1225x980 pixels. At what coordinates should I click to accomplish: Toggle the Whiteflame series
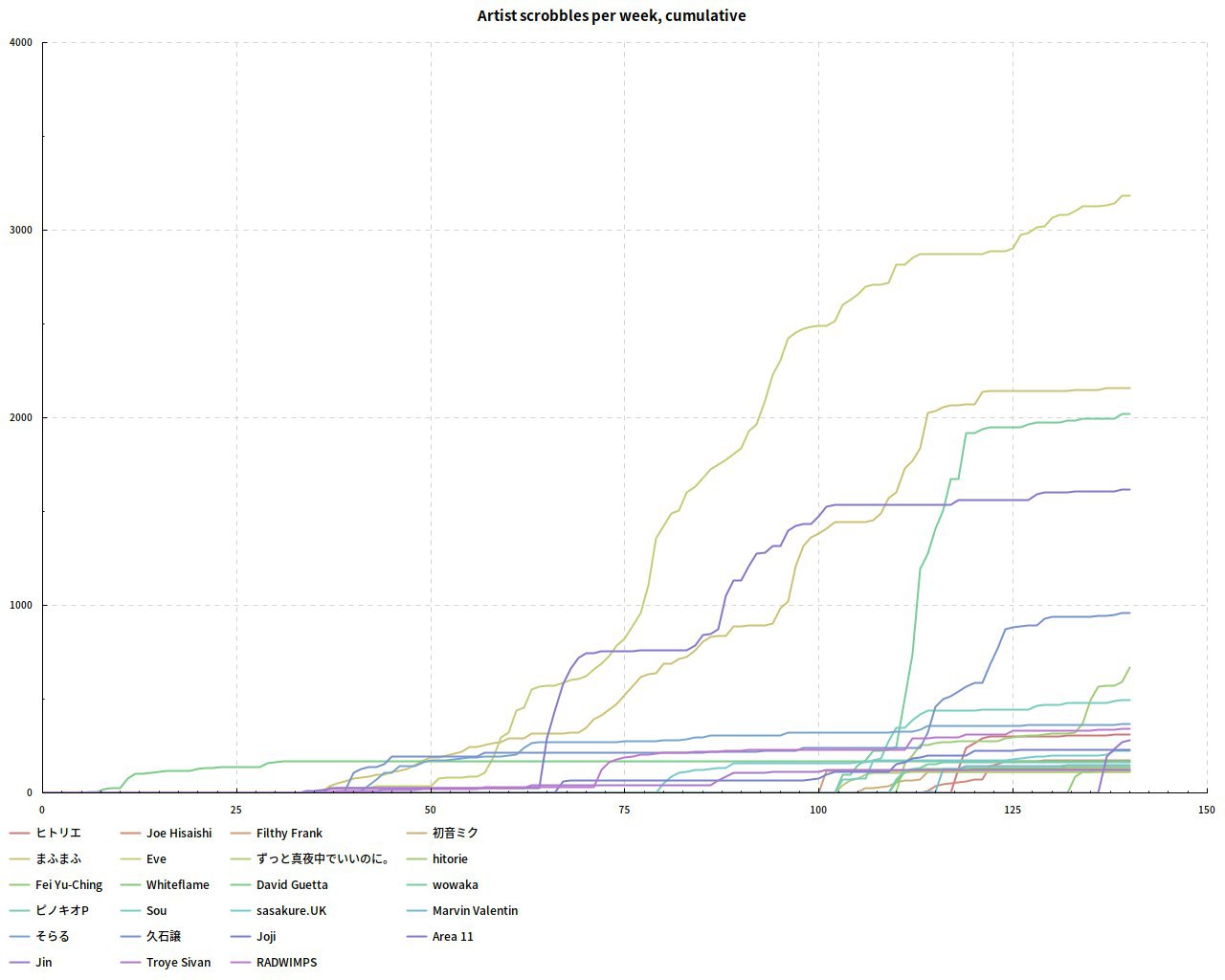tap(177, 885)
